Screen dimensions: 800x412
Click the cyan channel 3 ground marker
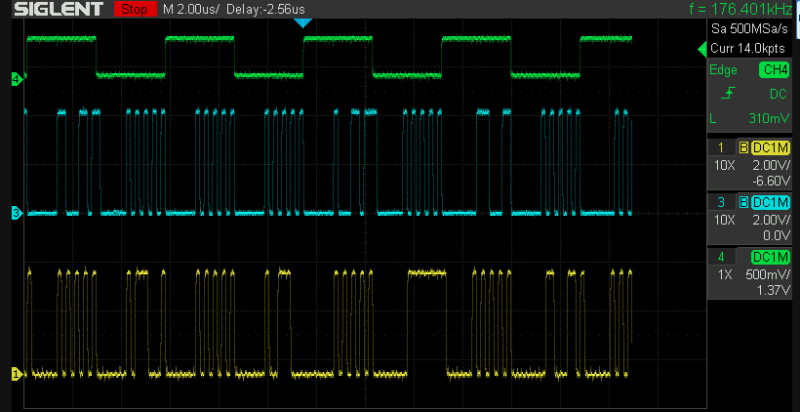[x=16, y=213]
